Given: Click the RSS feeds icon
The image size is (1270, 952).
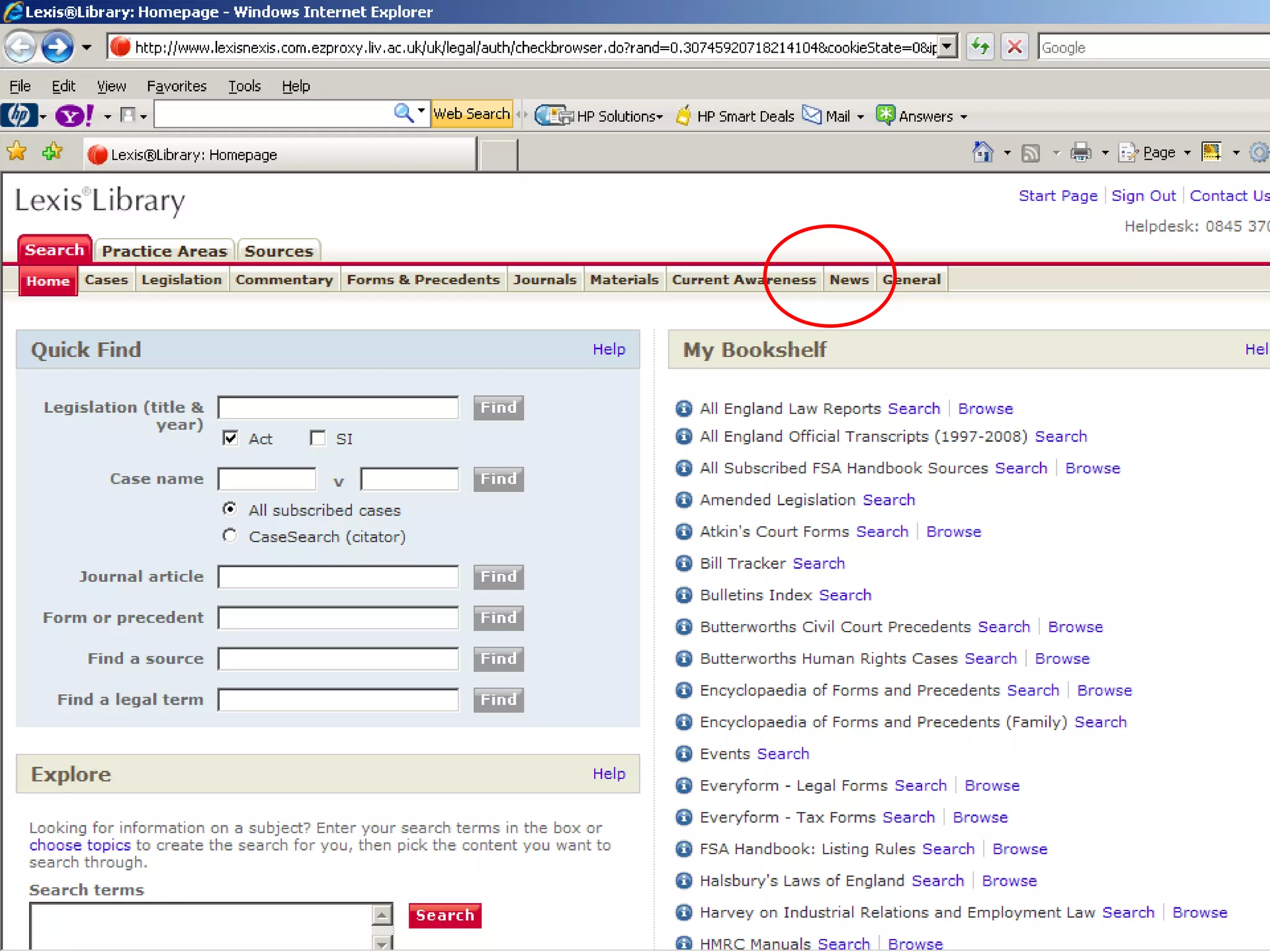Looking at the screenshot, I should click(1031, 152).
